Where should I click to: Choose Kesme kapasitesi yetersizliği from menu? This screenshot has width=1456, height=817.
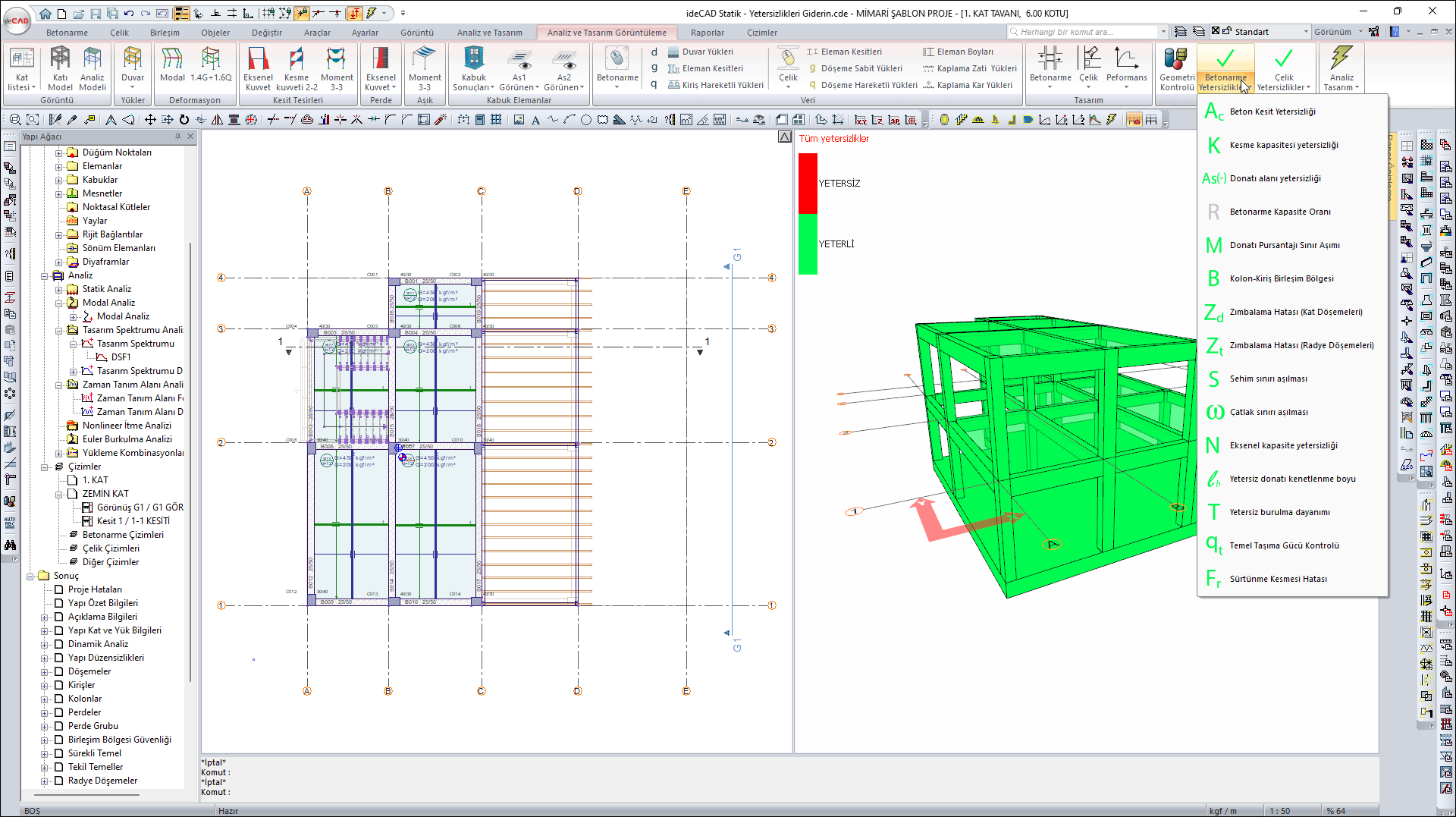point(1283,145)
